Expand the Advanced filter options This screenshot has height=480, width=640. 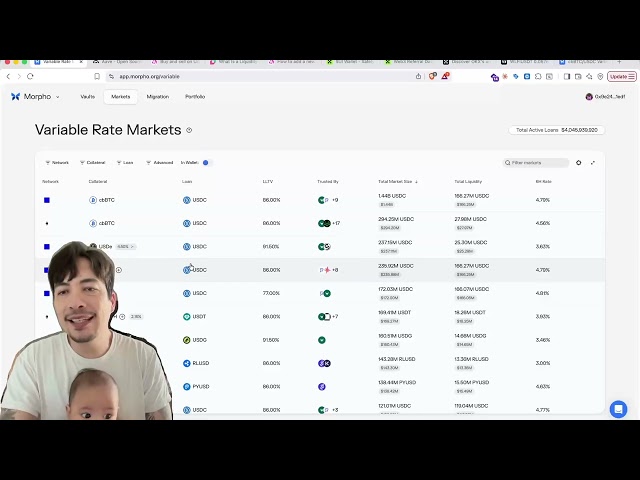(160, 162)
